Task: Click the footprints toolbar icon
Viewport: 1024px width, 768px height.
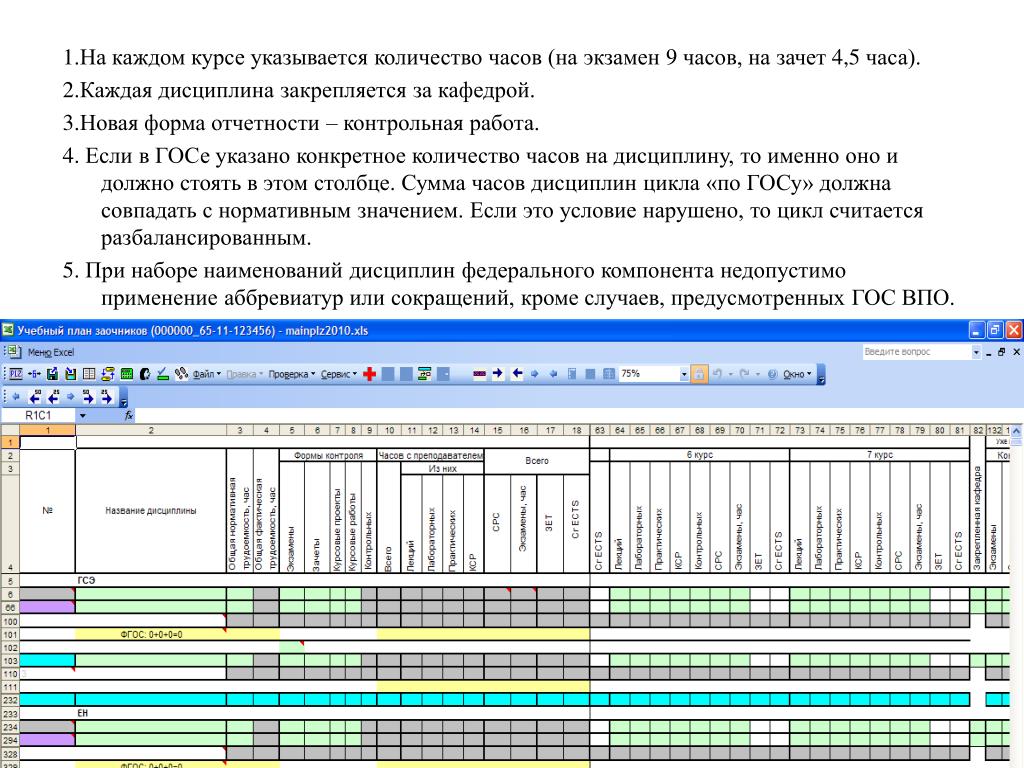Action: pos(182,374)
